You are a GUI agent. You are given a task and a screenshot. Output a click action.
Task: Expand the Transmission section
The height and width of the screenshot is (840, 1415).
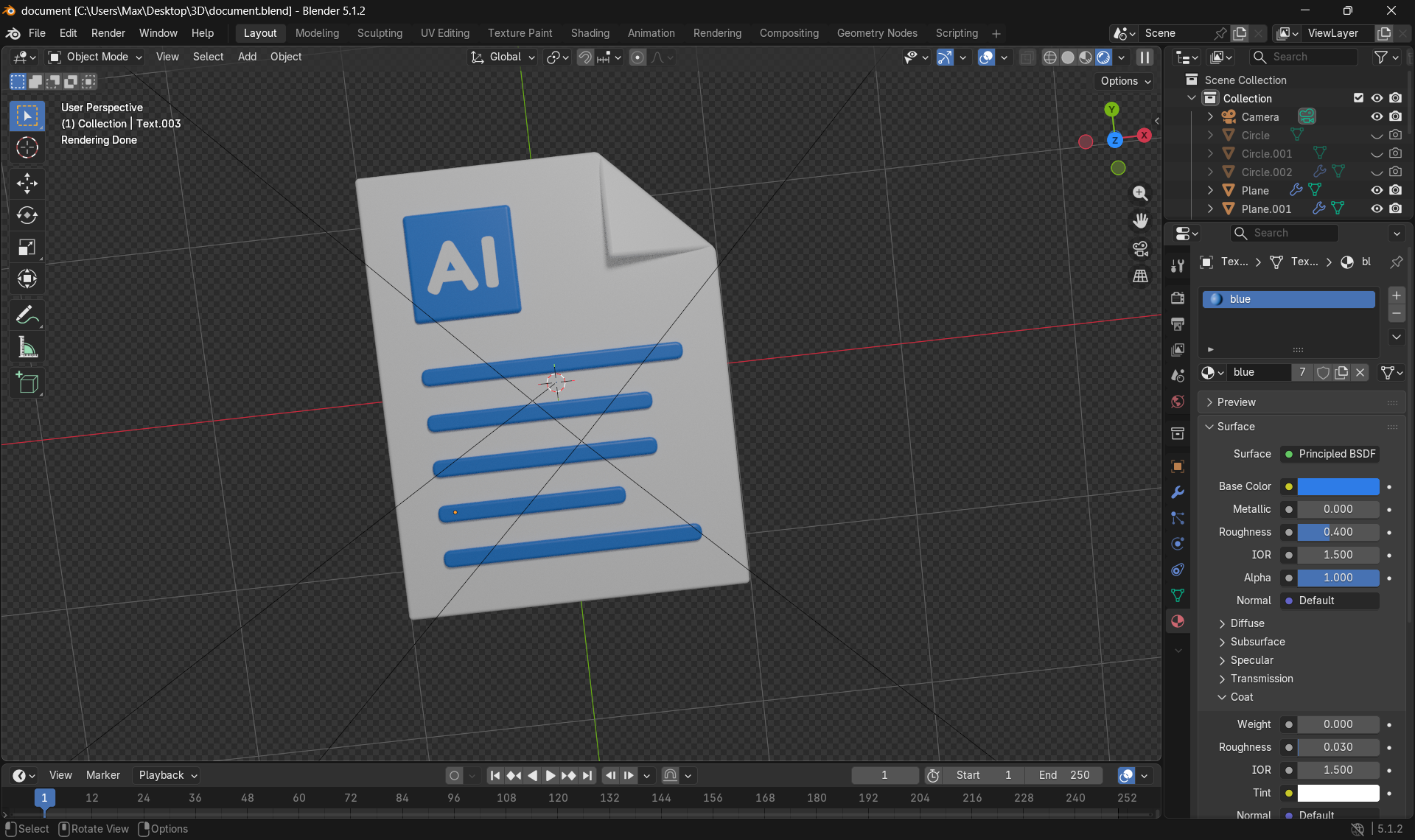coord(1261,679)
